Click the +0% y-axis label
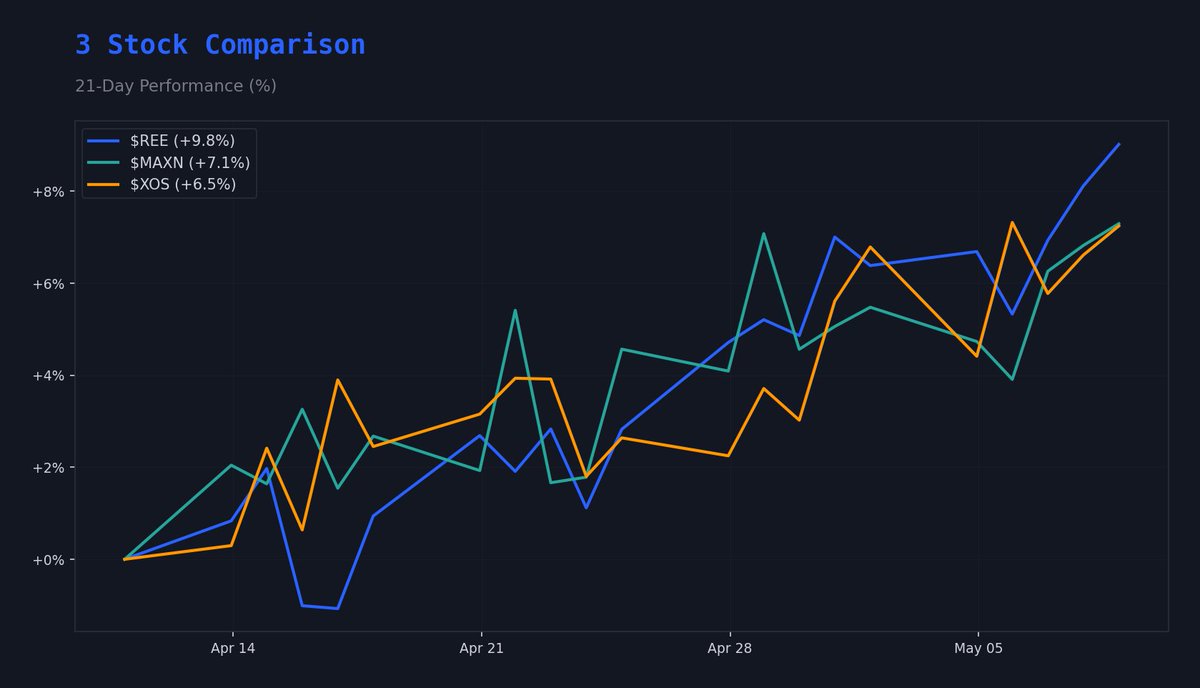Screen dimensions: 1200x688 pos(48,560)
